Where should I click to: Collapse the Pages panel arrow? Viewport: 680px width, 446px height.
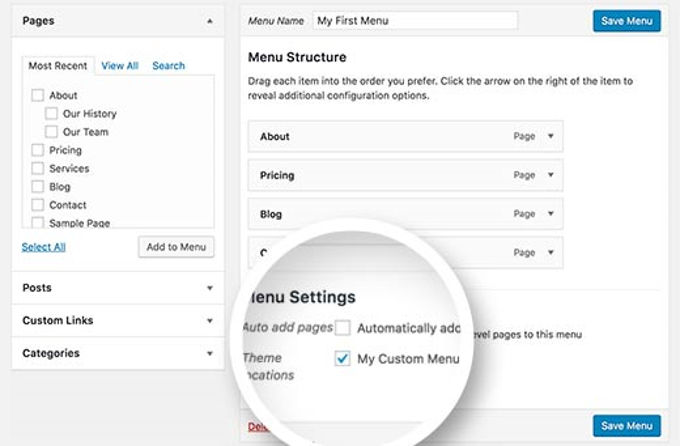pos(210,20)
